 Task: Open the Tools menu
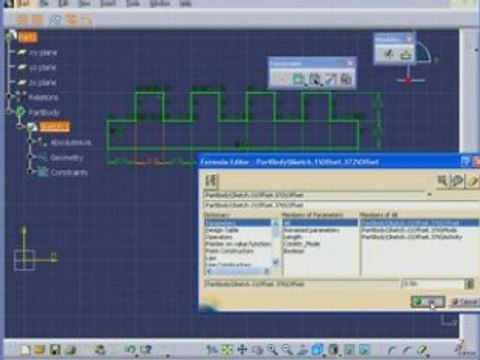[x=133, y=3]
